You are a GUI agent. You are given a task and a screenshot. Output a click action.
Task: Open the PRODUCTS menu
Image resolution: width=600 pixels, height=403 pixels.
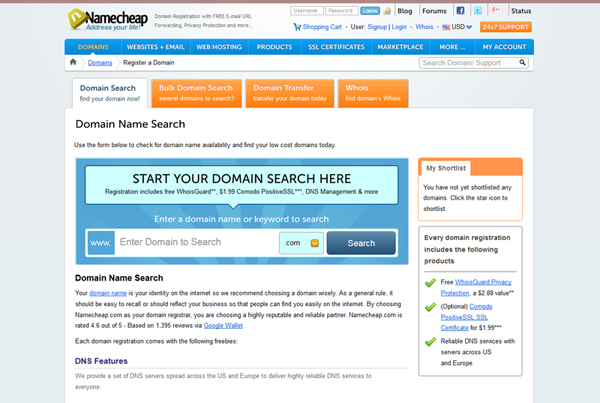click(x=274, y=47)
